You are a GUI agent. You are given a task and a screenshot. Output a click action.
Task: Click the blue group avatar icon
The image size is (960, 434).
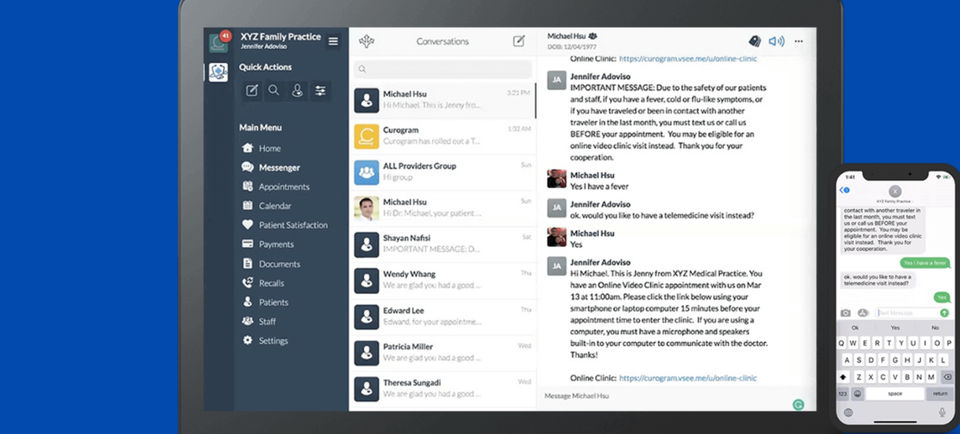pyautogui.click(x=366, y=172)
